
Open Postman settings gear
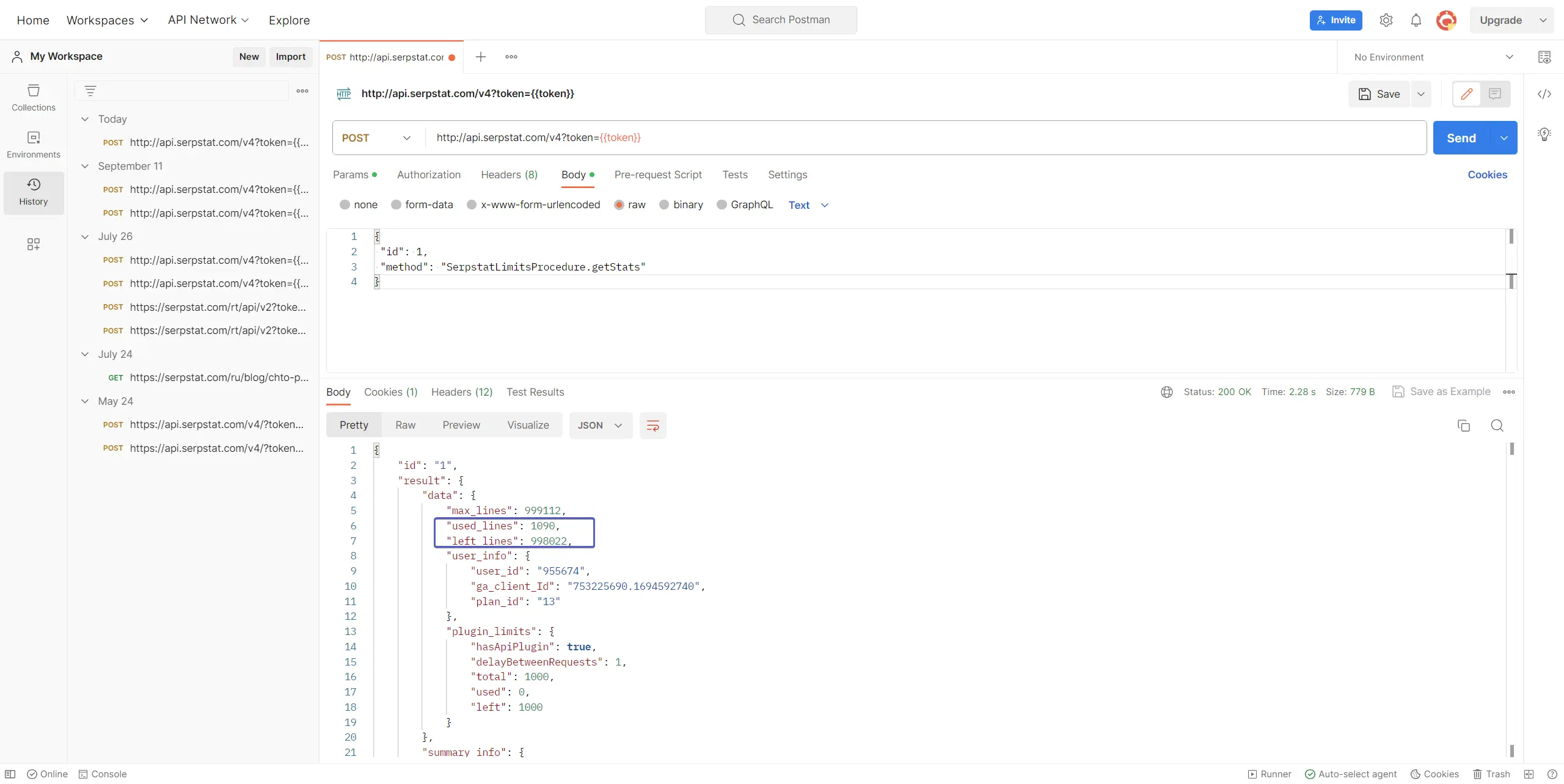click(1386, 20)
